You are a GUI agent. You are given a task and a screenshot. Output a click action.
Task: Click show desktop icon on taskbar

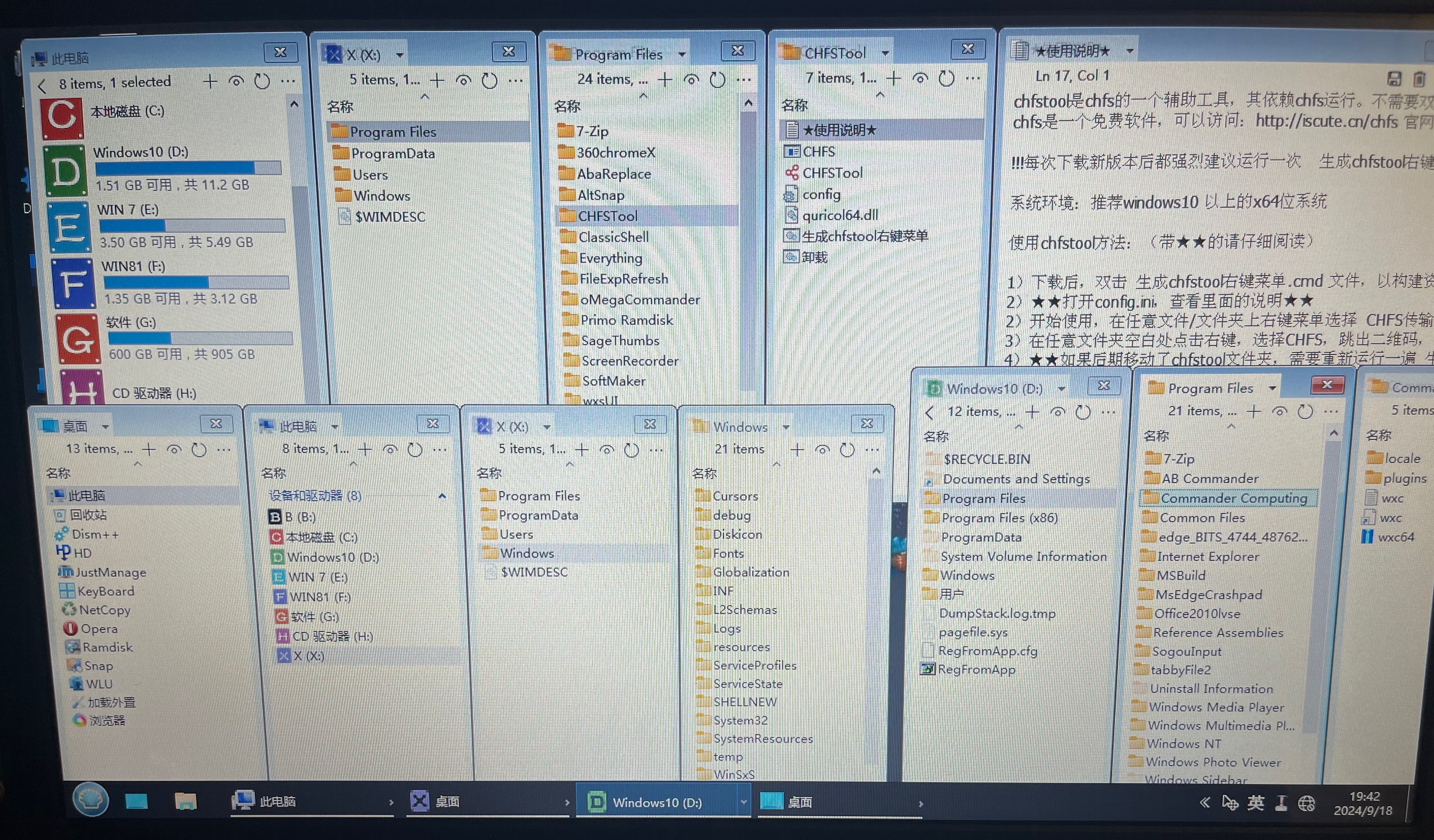click(136, 801)
